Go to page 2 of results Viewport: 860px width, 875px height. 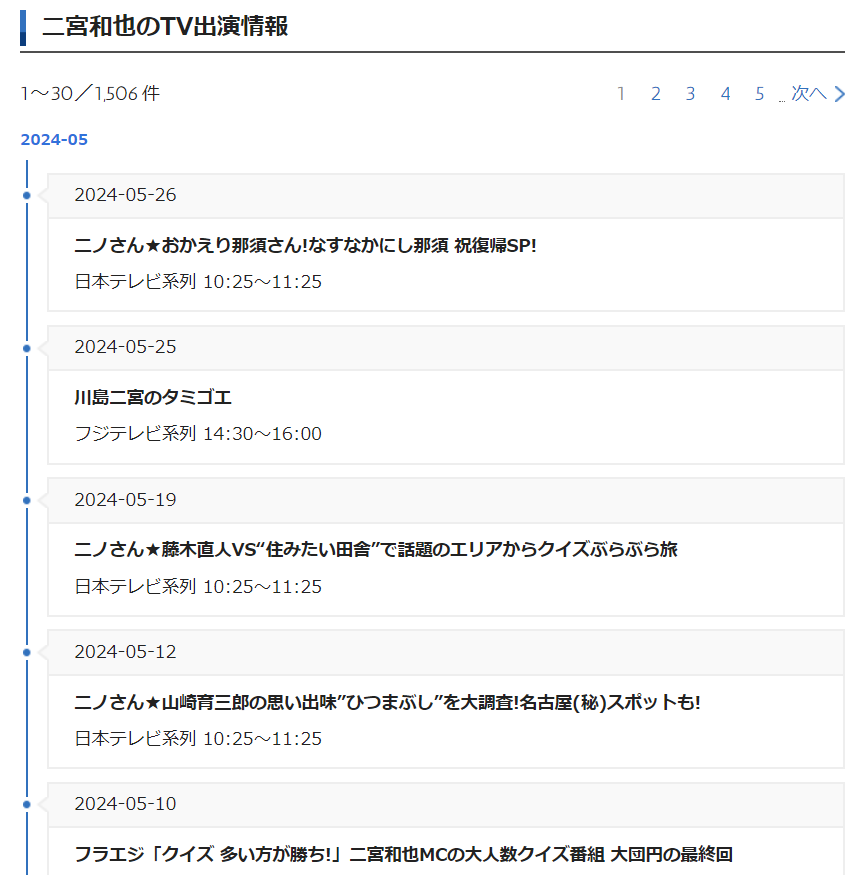click(656, 94)
